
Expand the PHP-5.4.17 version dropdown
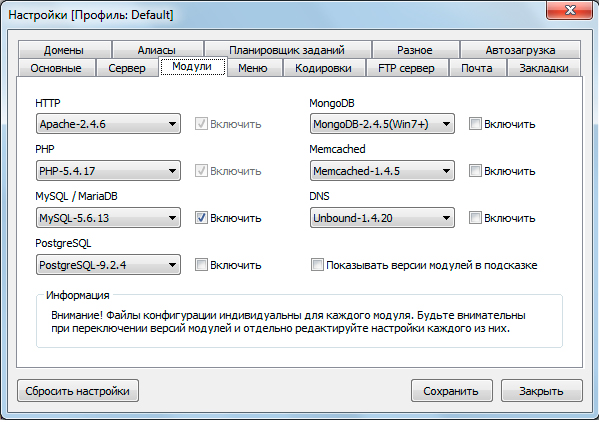click(108, 171)
